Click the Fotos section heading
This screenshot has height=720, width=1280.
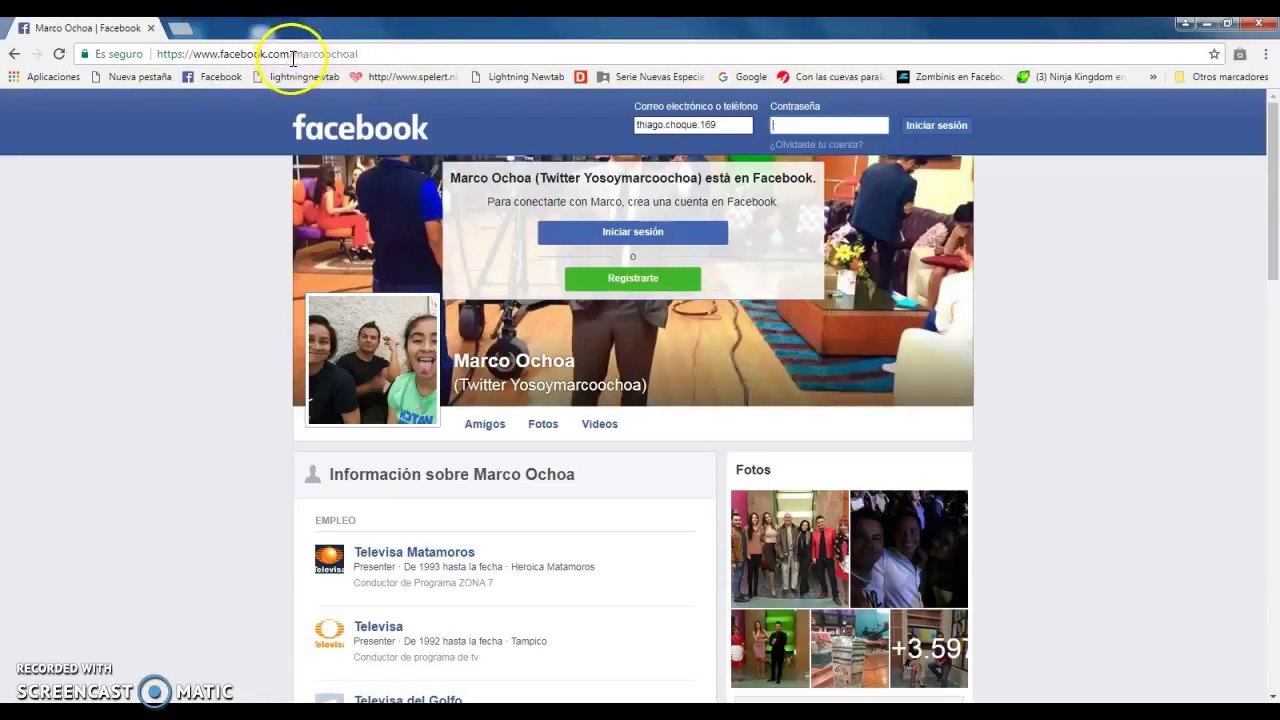[x=753, y=470]
